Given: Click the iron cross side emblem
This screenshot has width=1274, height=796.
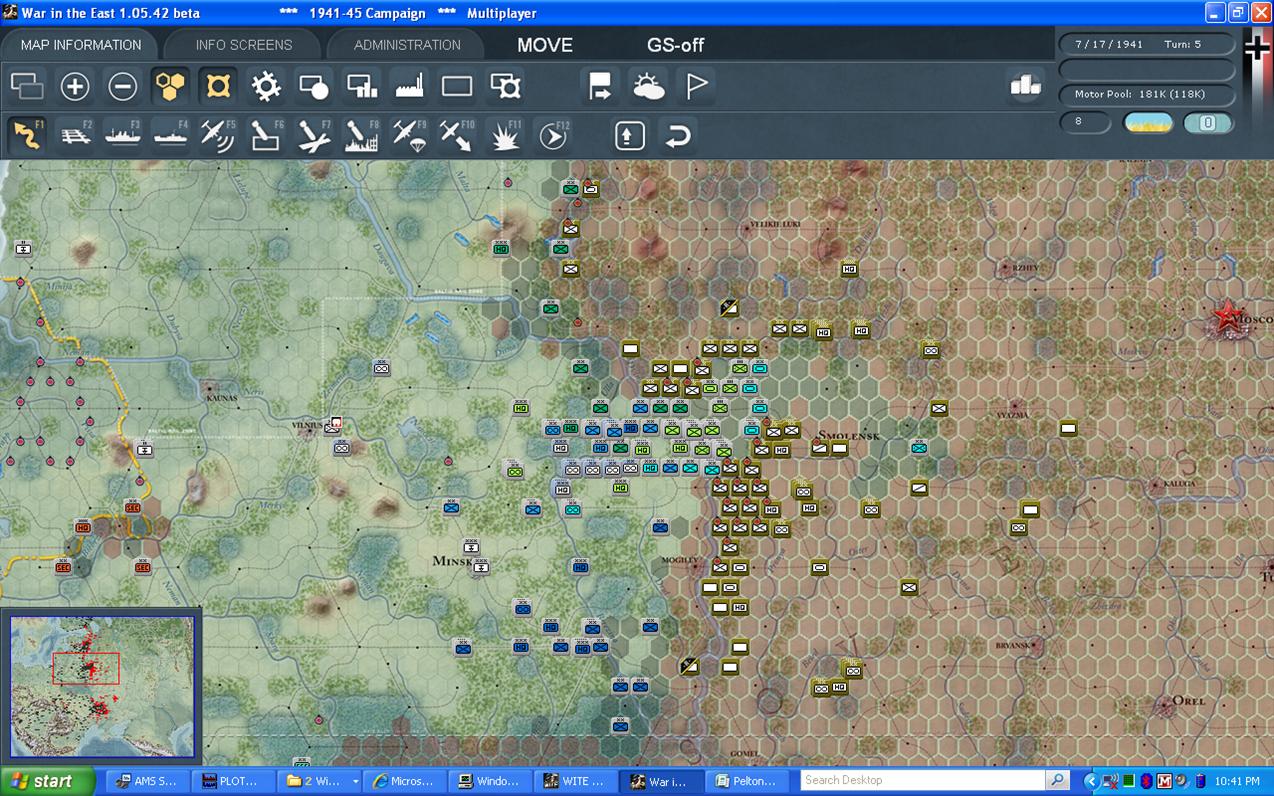Looking at the screenshot, I should [x=1257, y=48].
